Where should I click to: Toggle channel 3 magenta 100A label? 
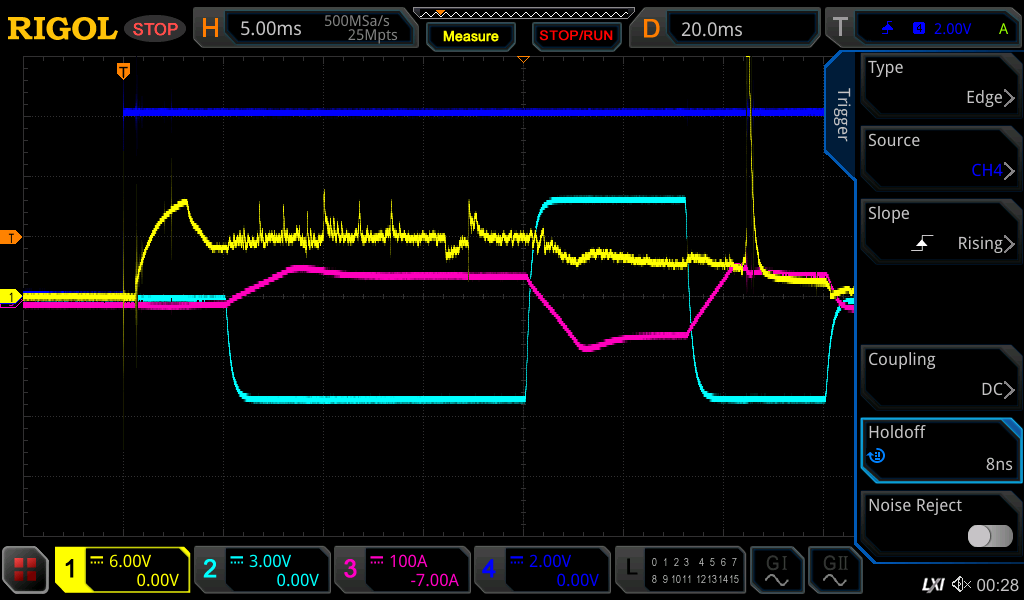tap(401, 570)
